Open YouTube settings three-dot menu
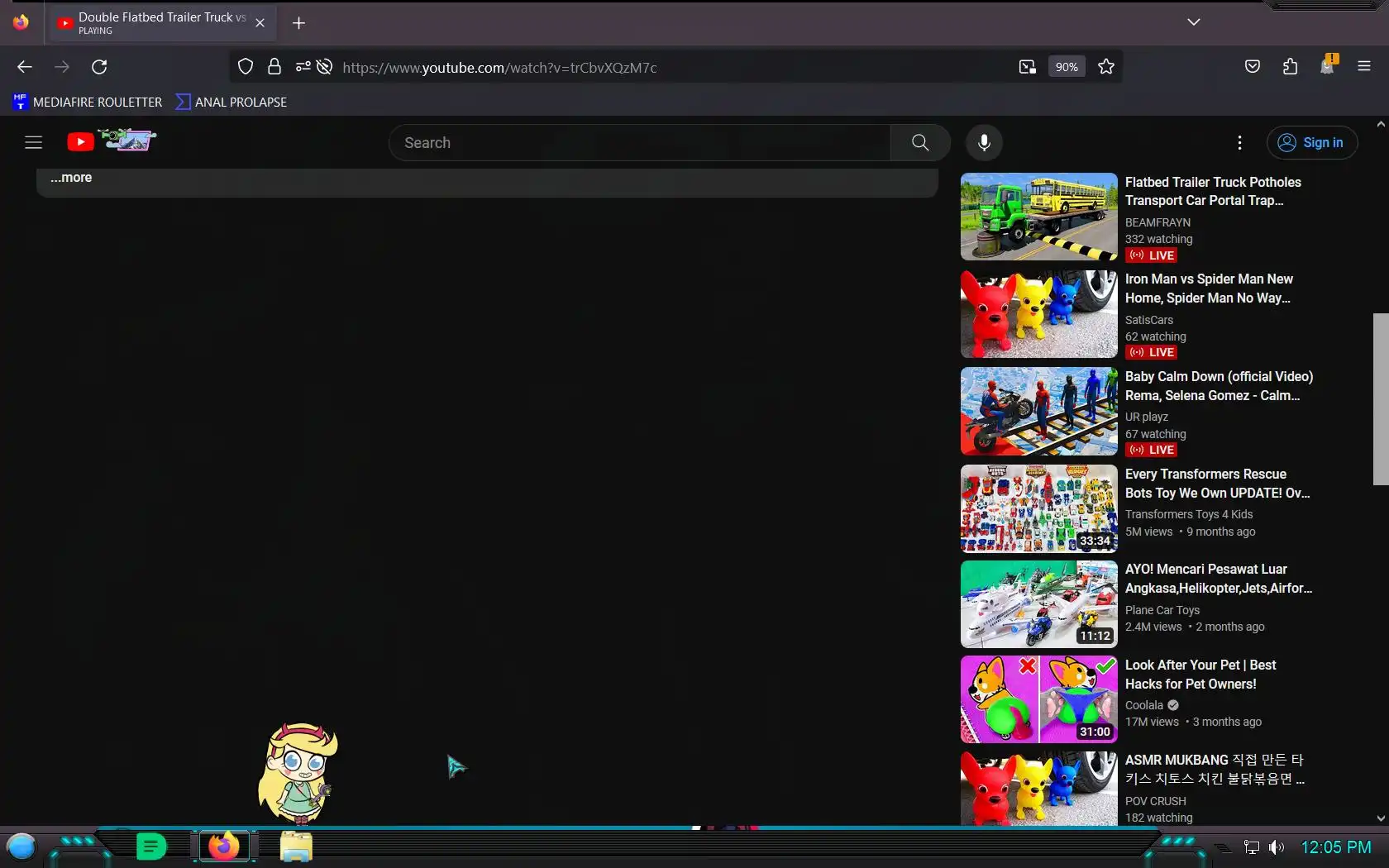1389x868 pixels. 1239,142
